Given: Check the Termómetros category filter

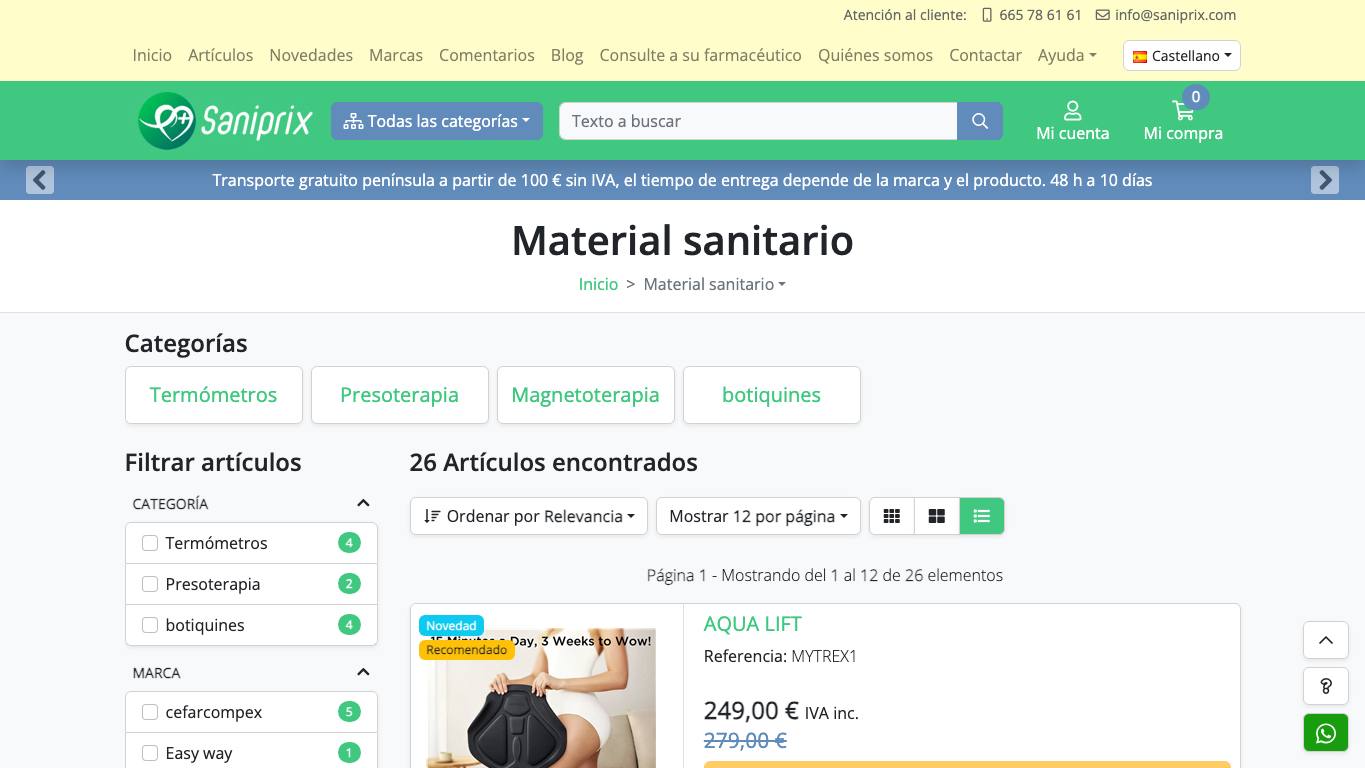Looking at the screenshot, I should (150, 543).
